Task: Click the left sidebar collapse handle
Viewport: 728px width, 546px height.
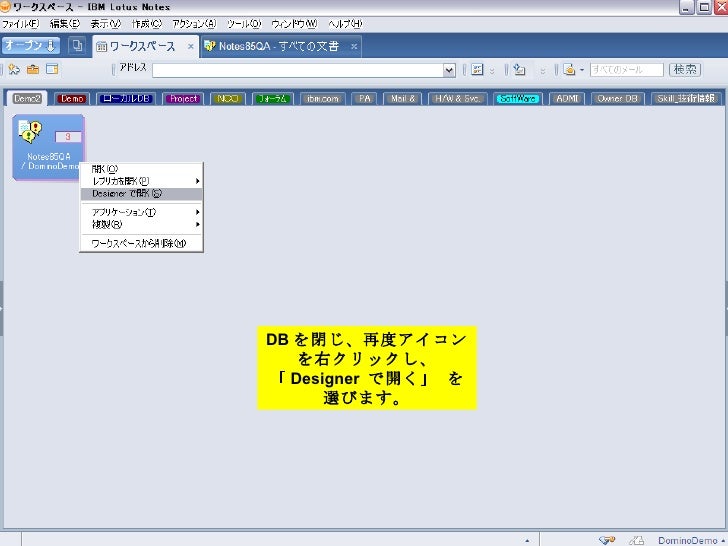Action: pos(1,308)
